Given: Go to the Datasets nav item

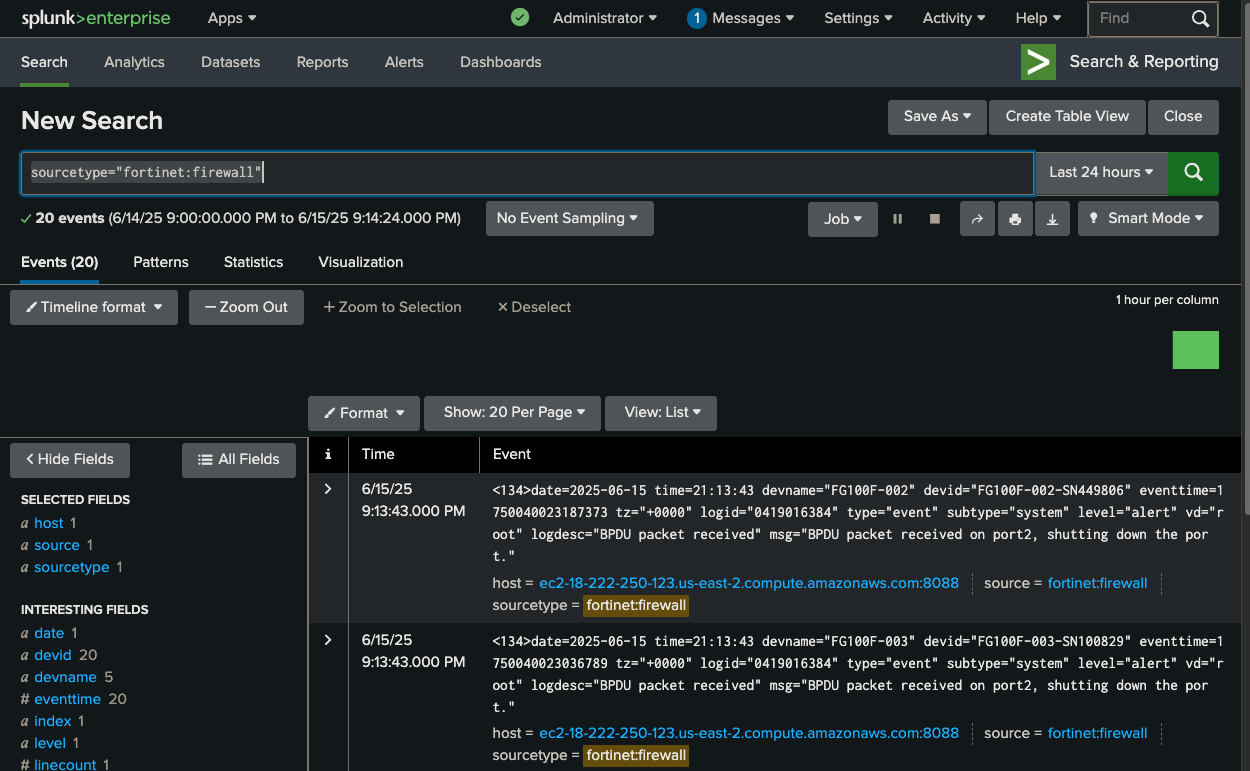Looking at the screenshot, I should coord(230,62).
